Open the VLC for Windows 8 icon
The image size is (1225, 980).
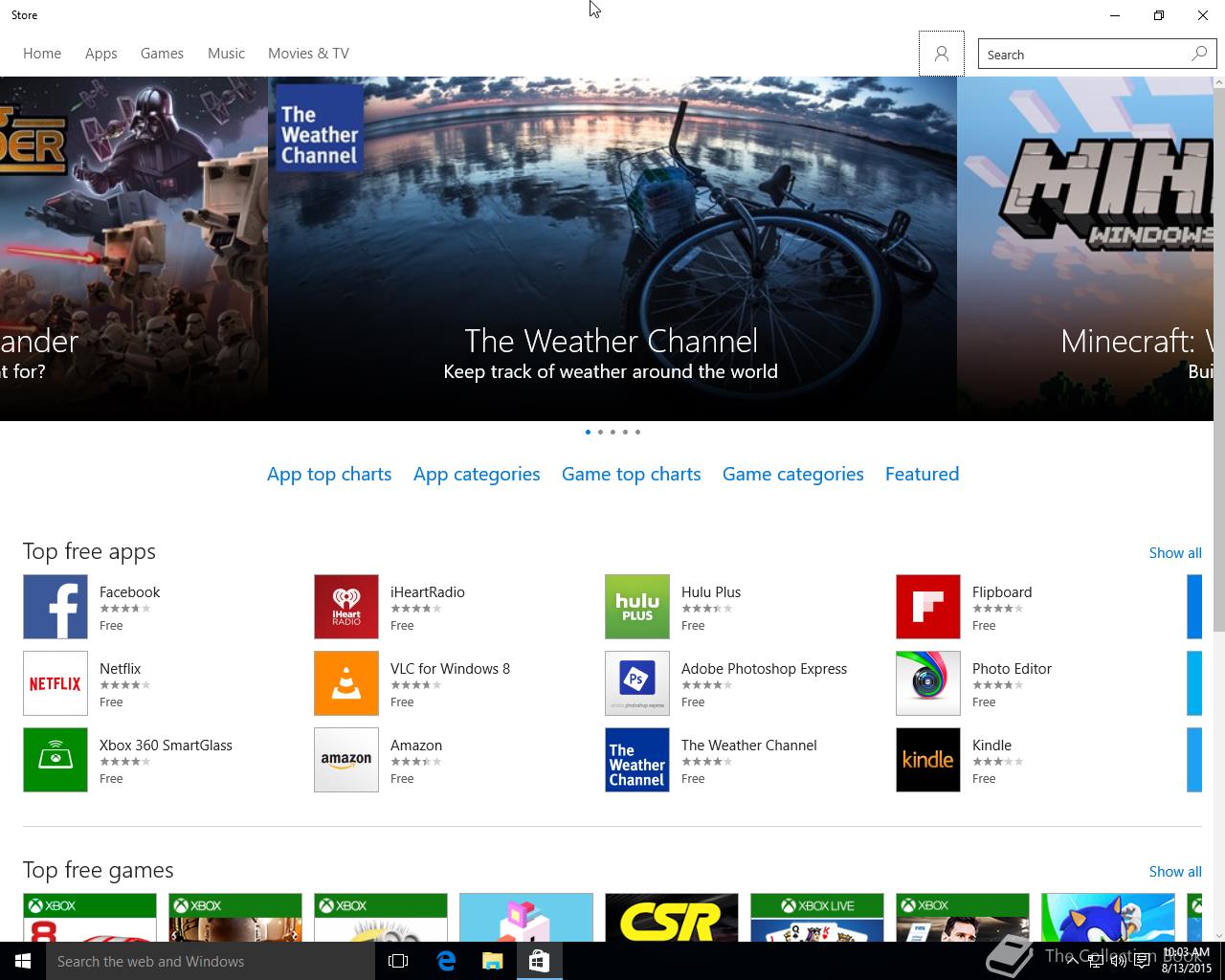point(346,683)
